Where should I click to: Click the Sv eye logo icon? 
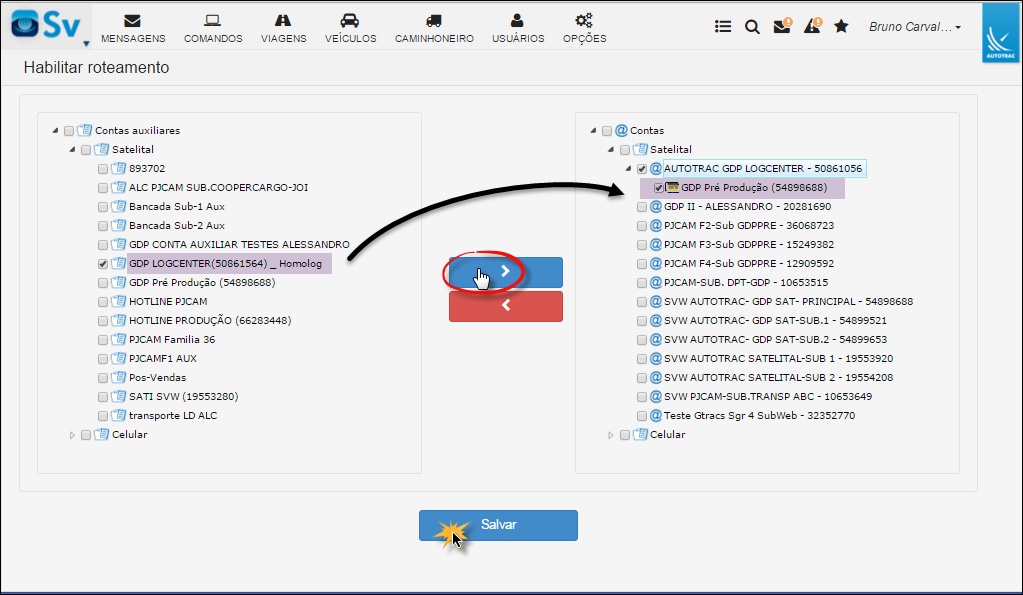click(x=25, y=25)
